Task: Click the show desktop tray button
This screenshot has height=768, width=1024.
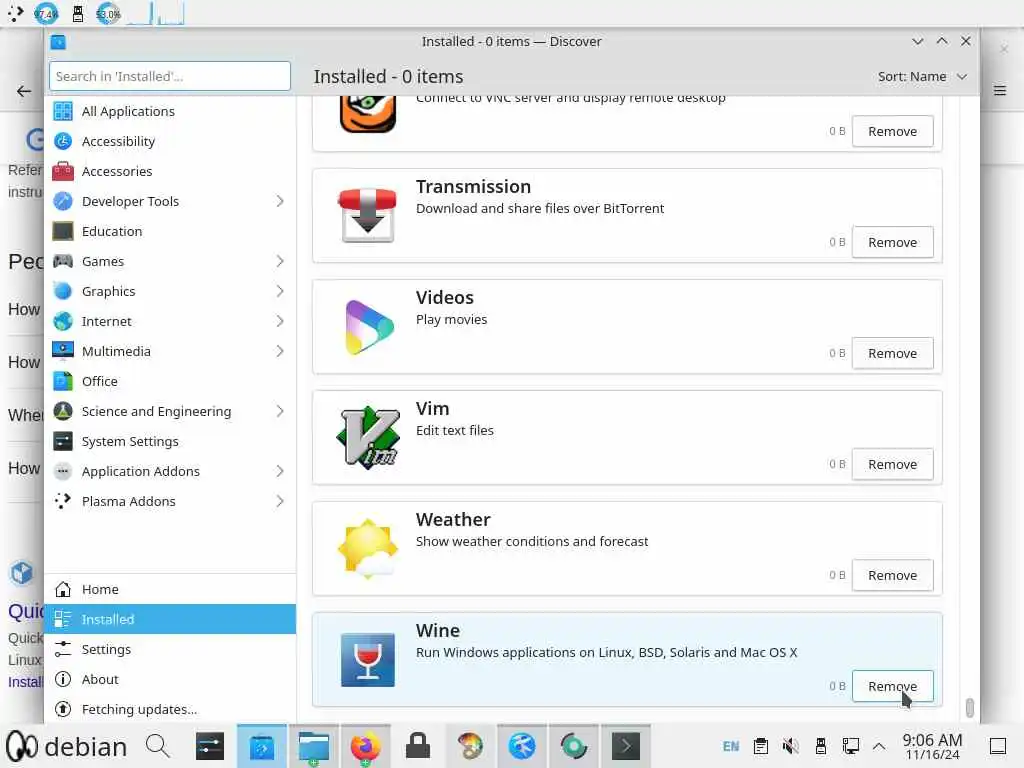Action: pyautogui.click(x=997, y=746)
